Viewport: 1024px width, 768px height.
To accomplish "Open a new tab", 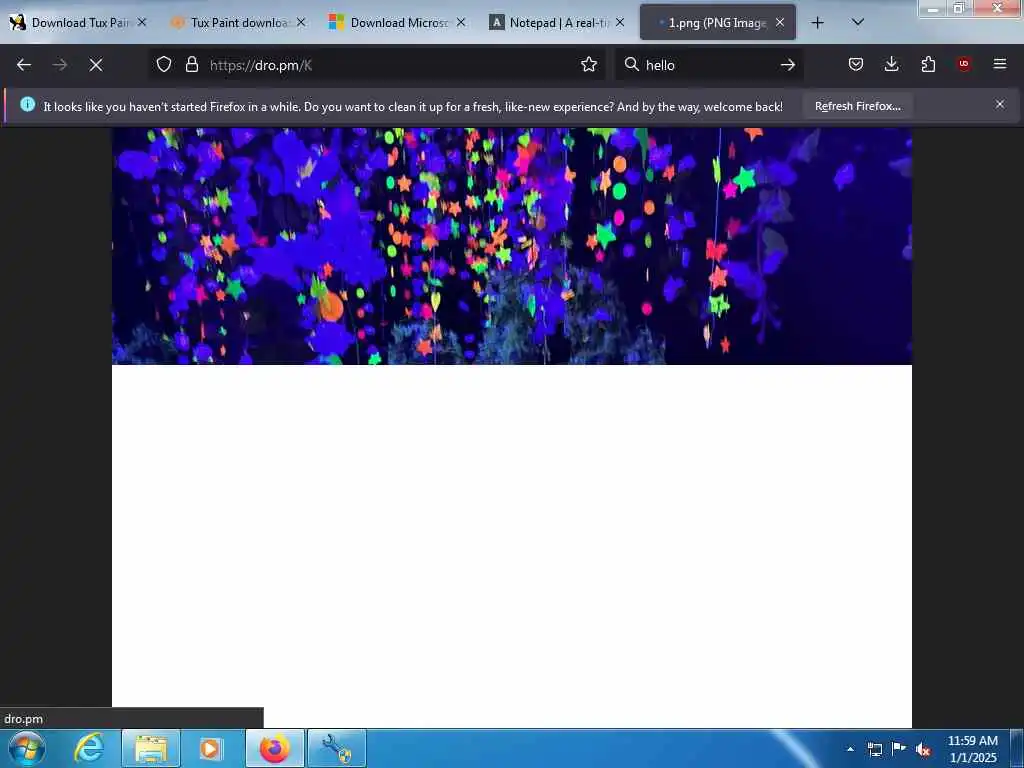I will pos(817,23).
